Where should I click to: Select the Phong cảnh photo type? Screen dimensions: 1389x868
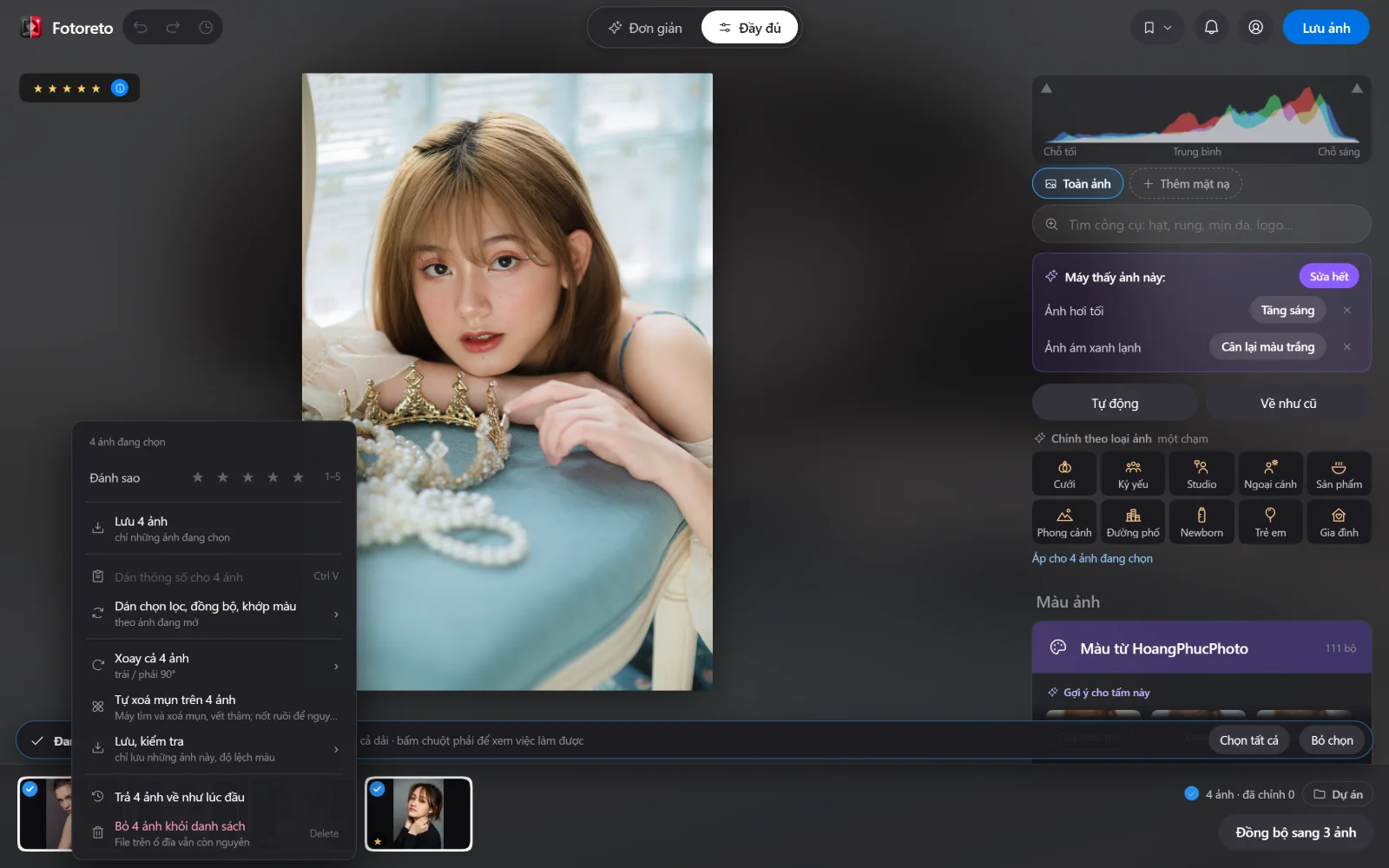click(x=1064, y=523)
